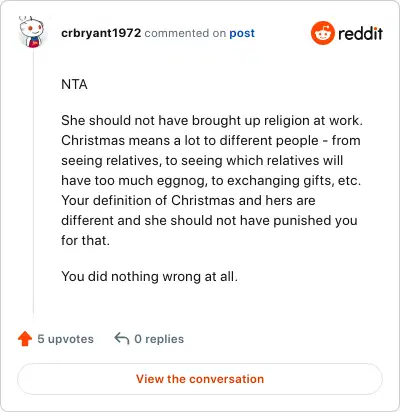Click the line mentioning too much eggnog

[x=211, y=180]
